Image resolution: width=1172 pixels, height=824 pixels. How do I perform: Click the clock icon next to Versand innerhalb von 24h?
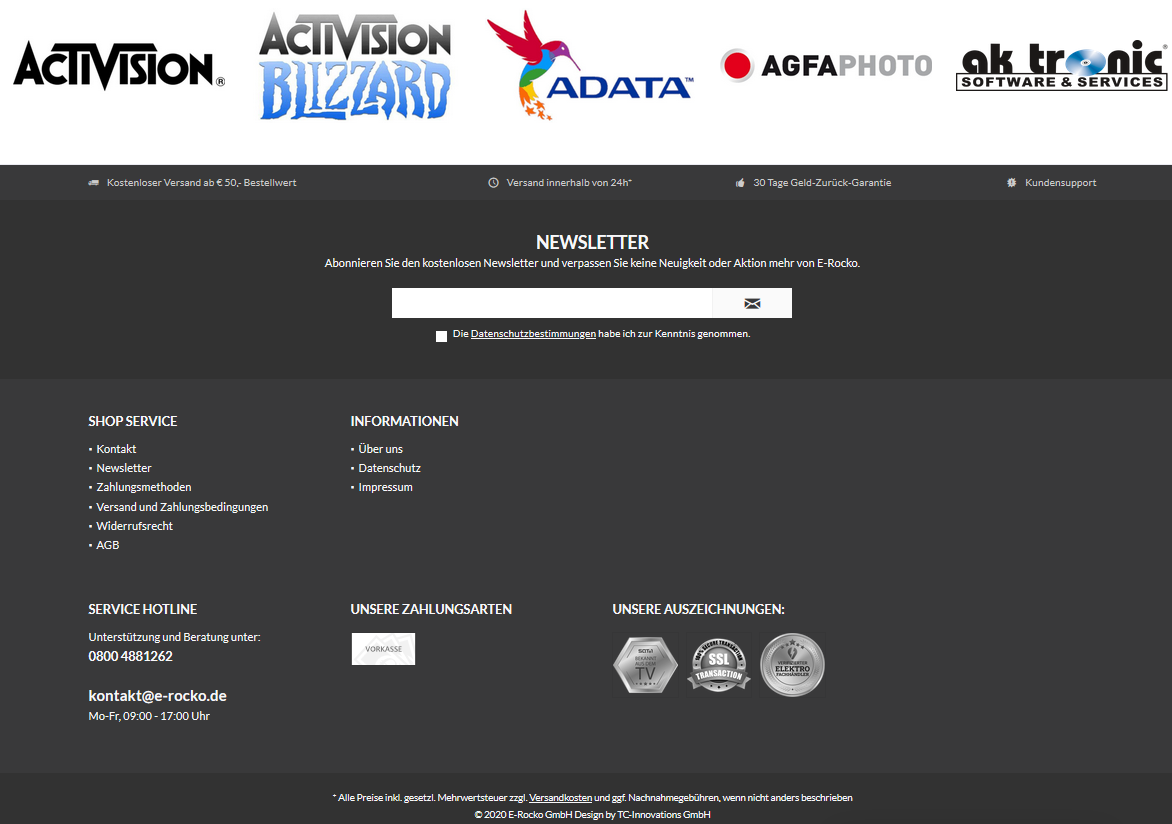point(493,182)
